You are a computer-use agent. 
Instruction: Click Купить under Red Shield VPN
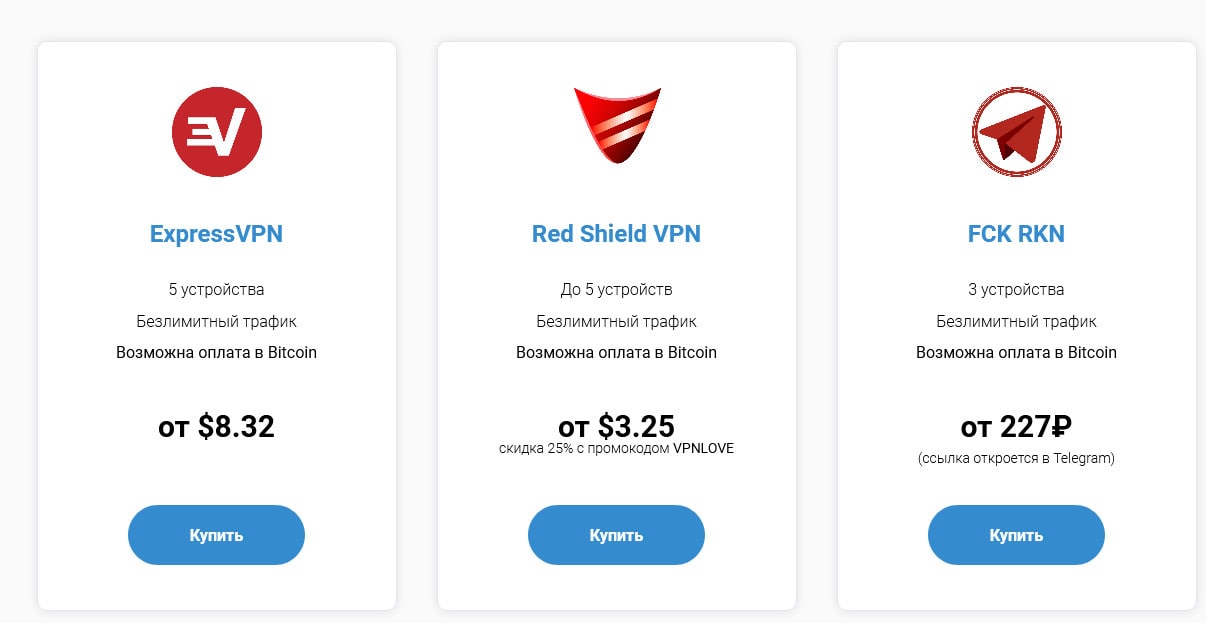coord(616,535)
